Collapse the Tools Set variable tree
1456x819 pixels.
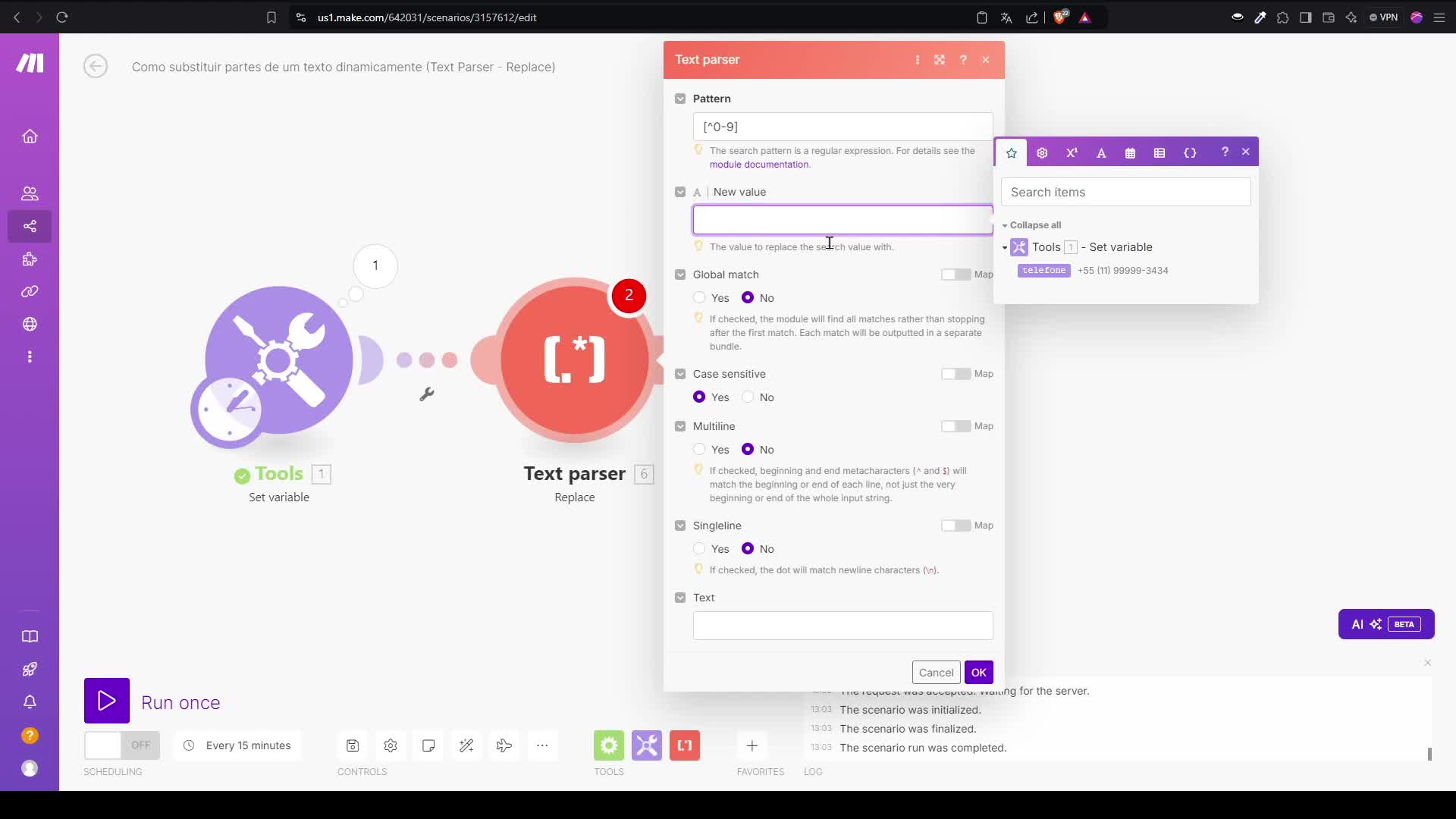click(x=1005, y=247)
